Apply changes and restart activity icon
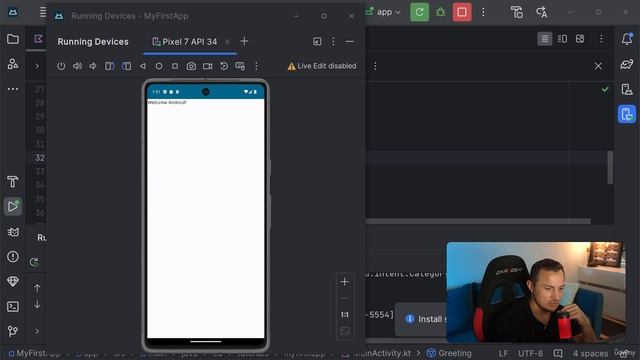The image size is (640, 360). [517, 12]
